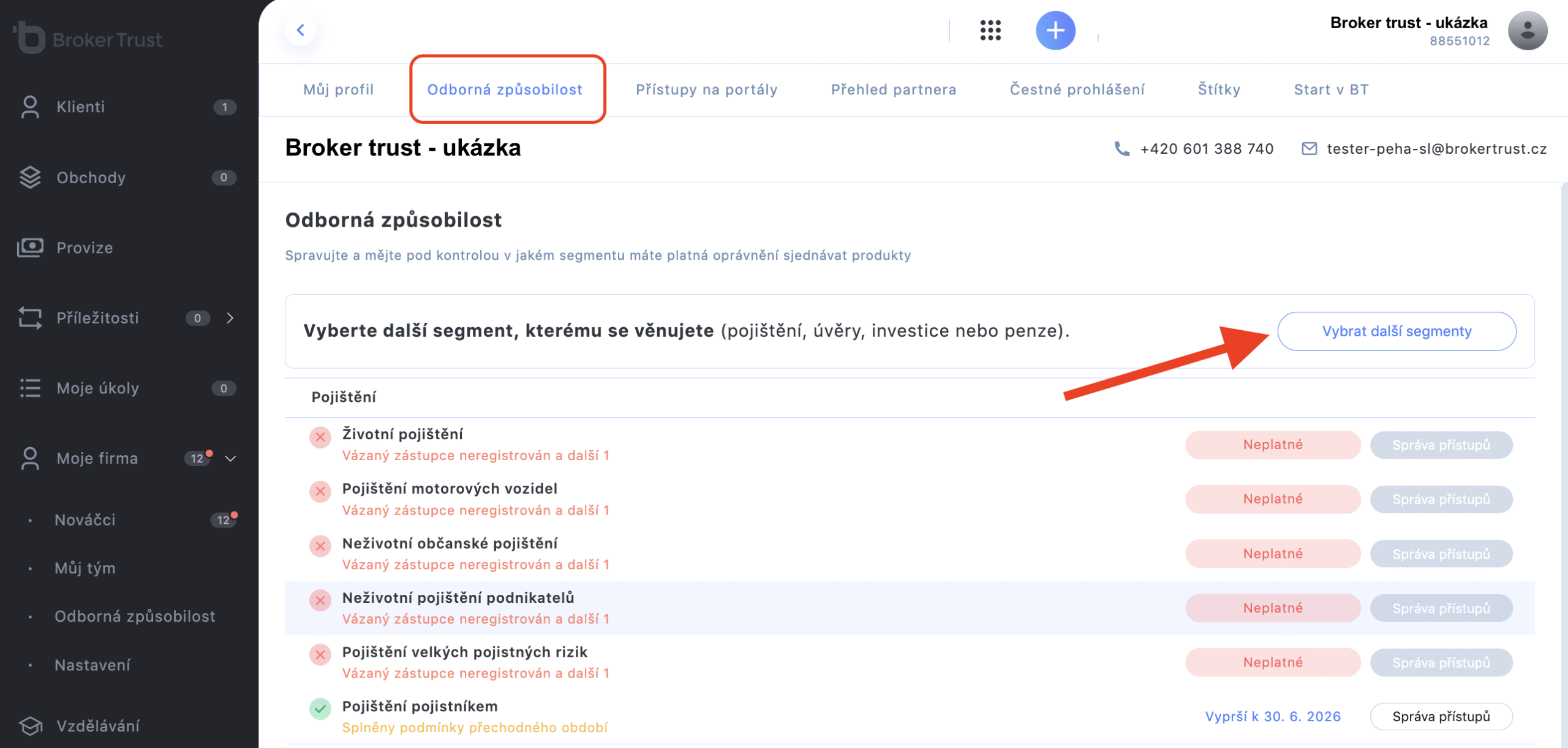The height and width of the screenshot is (748, 1568).
Task: Click the email envelope icon
Action: pyautogui.click(x=1309, y=149)
